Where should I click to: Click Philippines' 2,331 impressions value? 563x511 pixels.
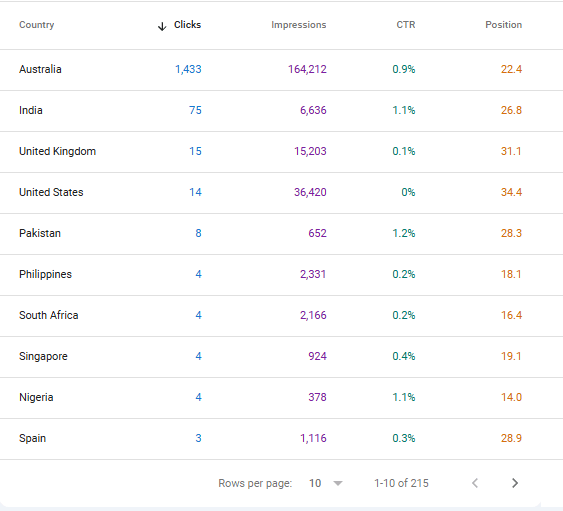pyautogui.click(x=313, y=274)
